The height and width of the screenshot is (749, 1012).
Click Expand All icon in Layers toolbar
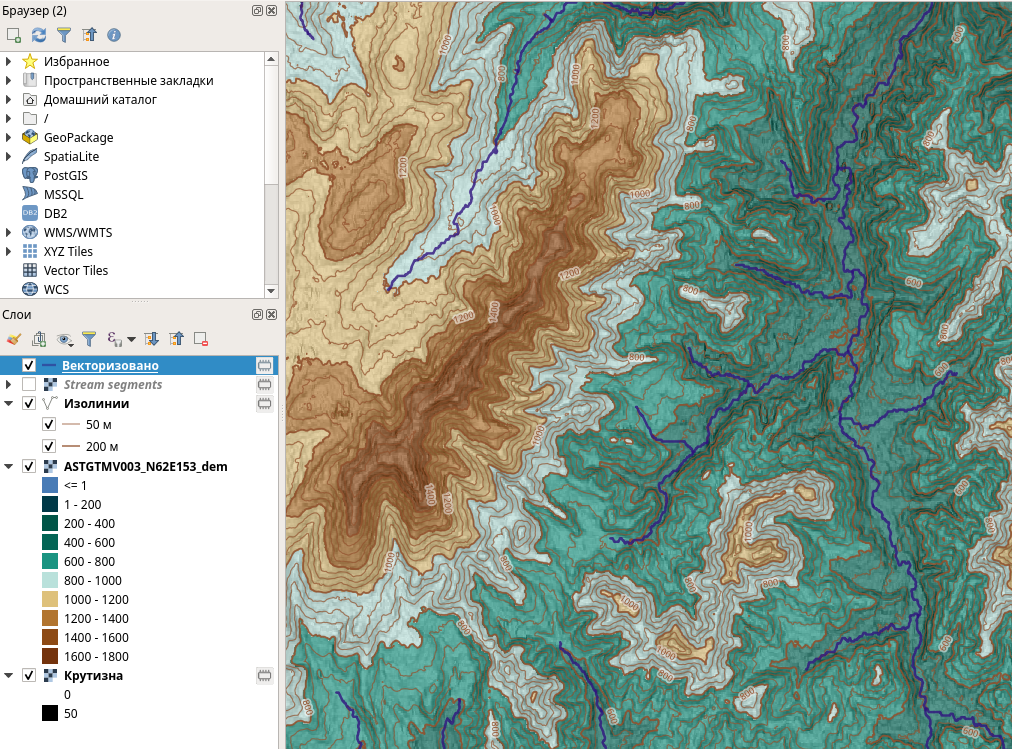pos(152,339)
